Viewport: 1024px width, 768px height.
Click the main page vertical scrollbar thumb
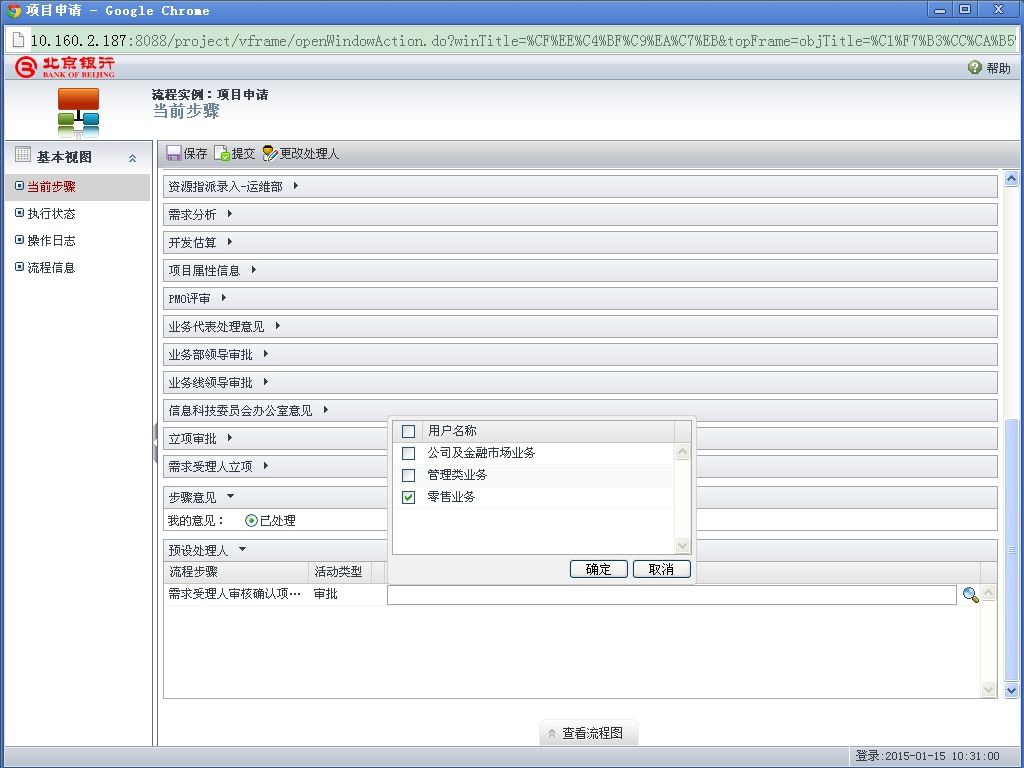coord(1011,550)
